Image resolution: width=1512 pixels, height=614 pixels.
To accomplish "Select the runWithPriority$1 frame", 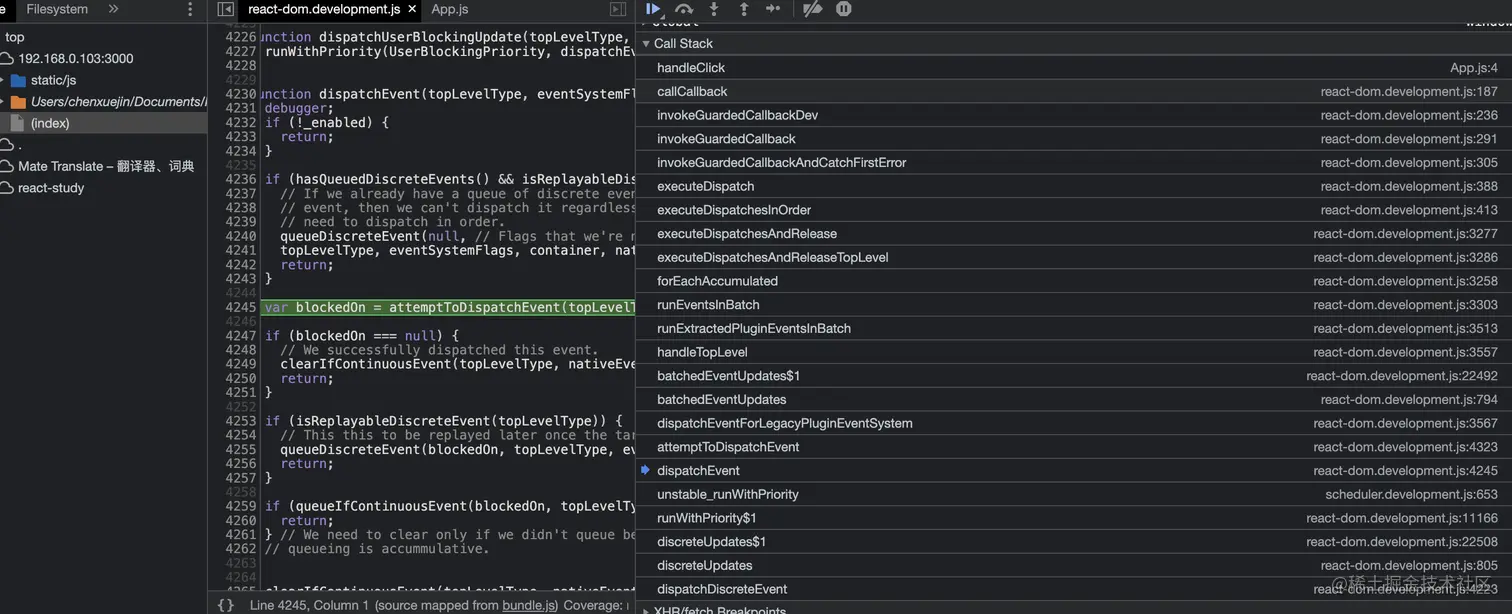I will click(x=1074, y=518).
